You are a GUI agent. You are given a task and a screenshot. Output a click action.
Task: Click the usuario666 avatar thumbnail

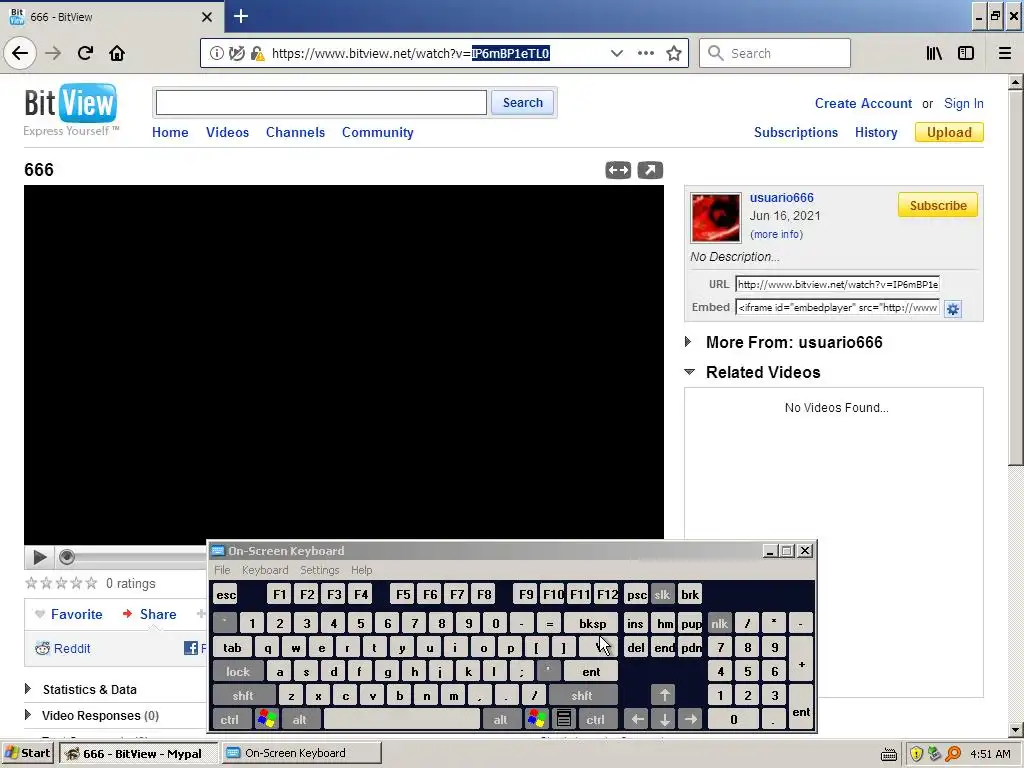tap(716, 217)
